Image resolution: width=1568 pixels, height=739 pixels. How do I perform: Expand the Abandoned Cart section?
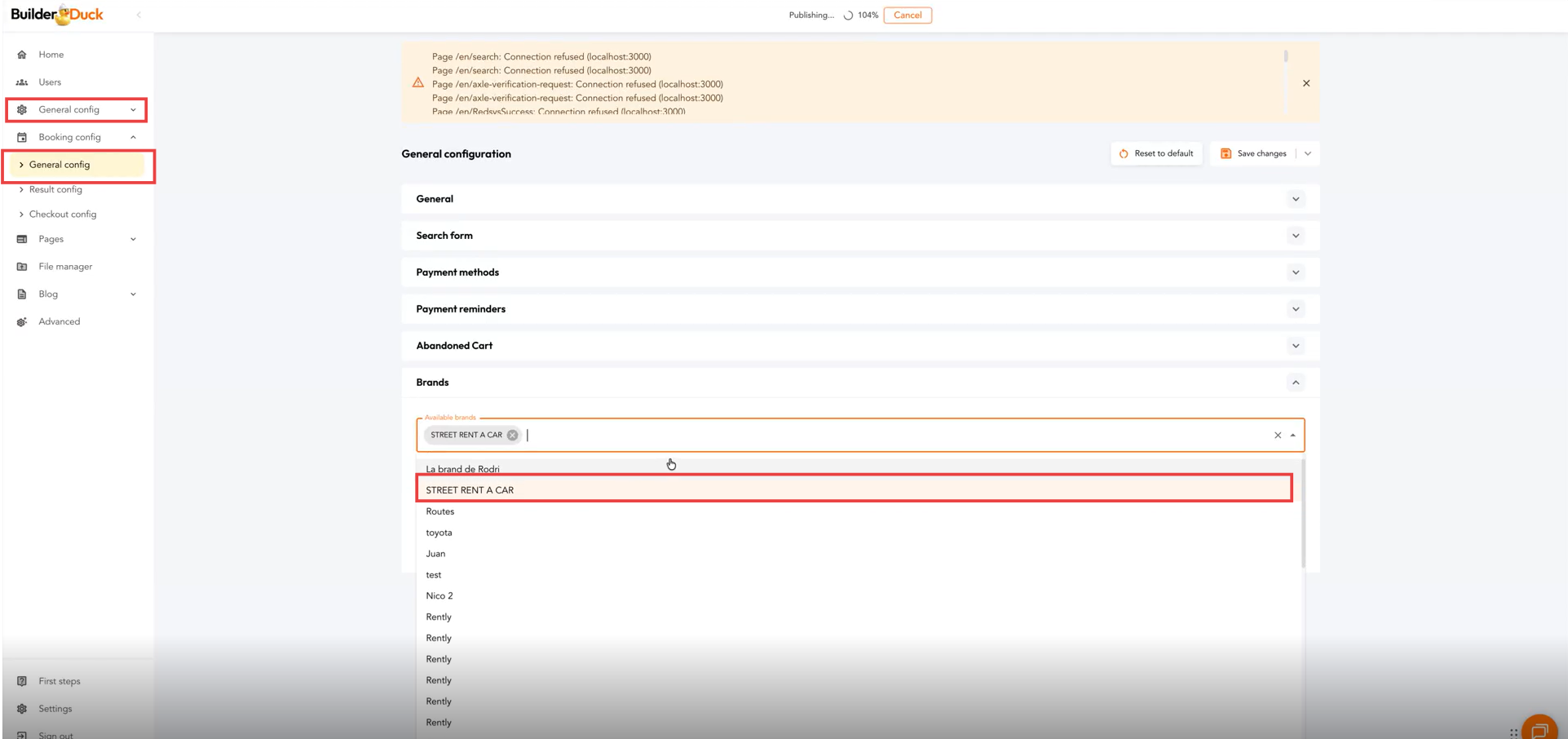[x=1295, y=346]
